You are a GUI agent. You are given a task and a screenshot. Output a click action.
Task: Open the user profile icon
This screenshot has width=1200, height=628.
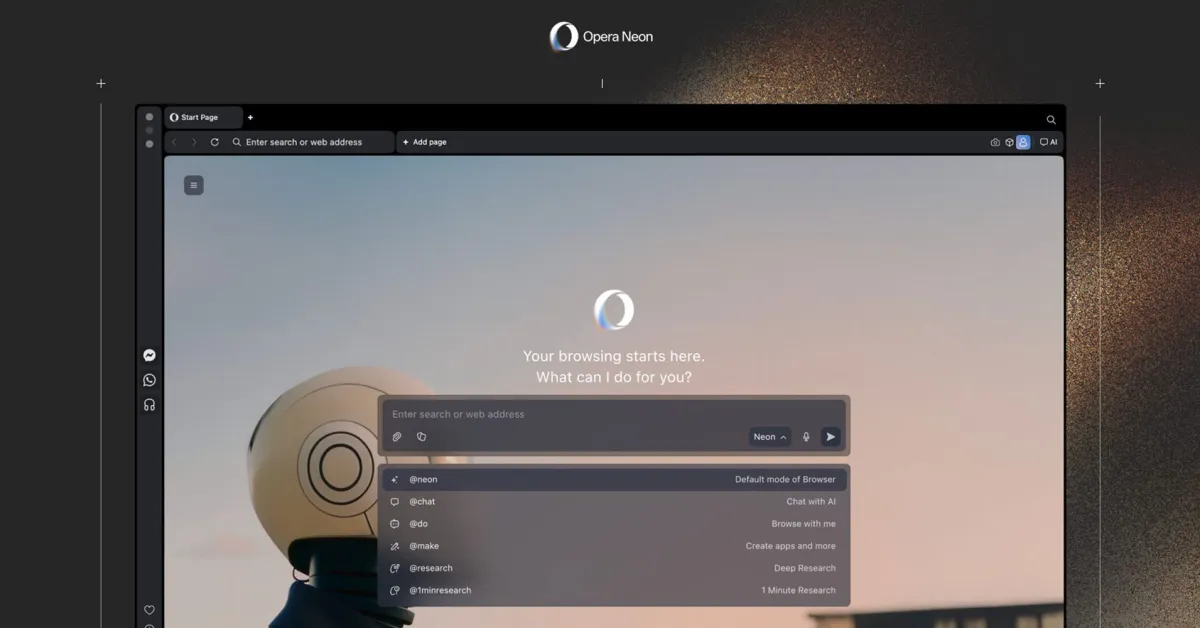point(1023,142)
